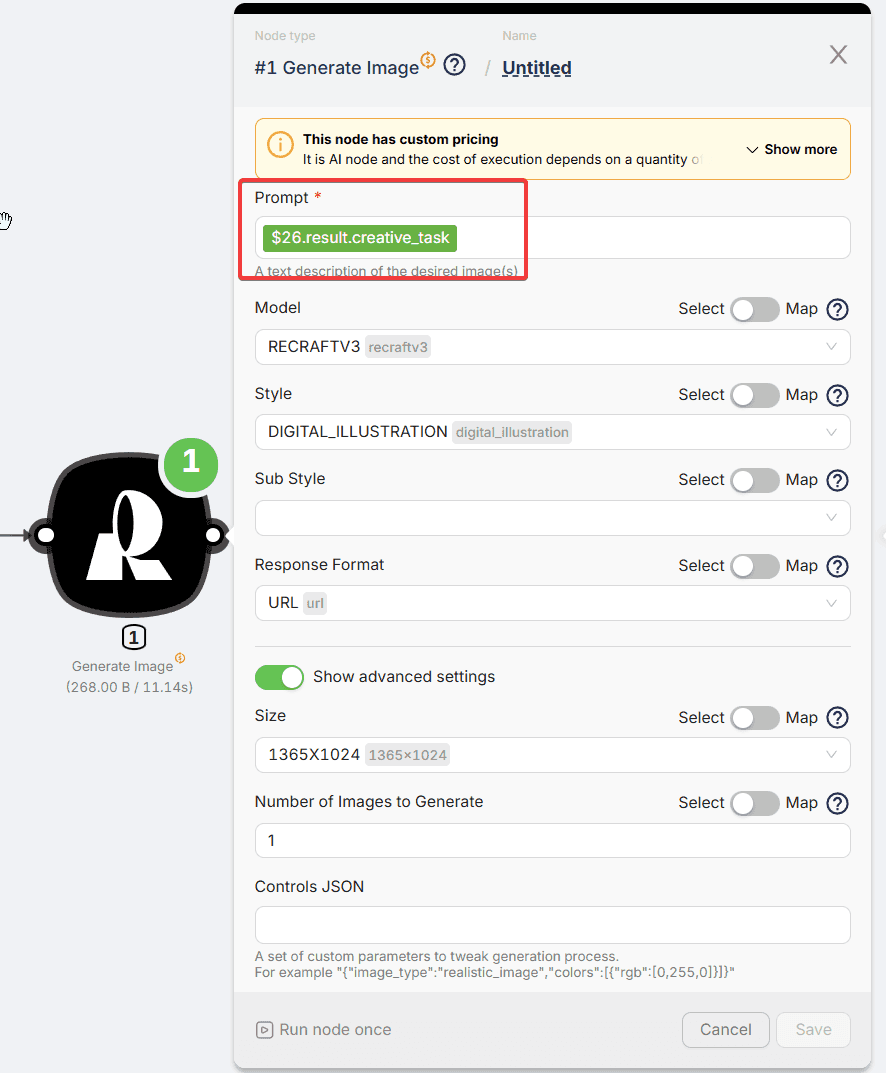
Task: Open help icon next to Generate Image title
Action: (455, 66)
